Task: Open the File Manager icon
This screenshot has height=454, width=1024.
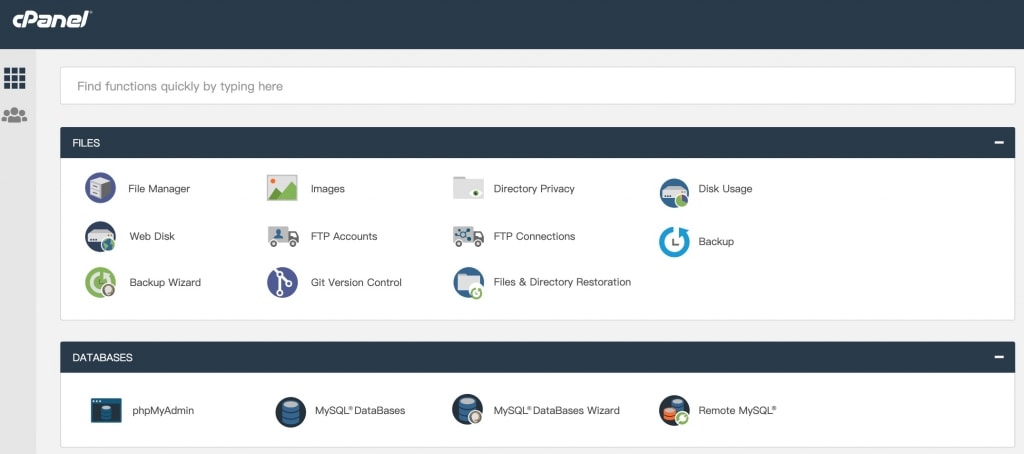Action: (x=100, y=188)
